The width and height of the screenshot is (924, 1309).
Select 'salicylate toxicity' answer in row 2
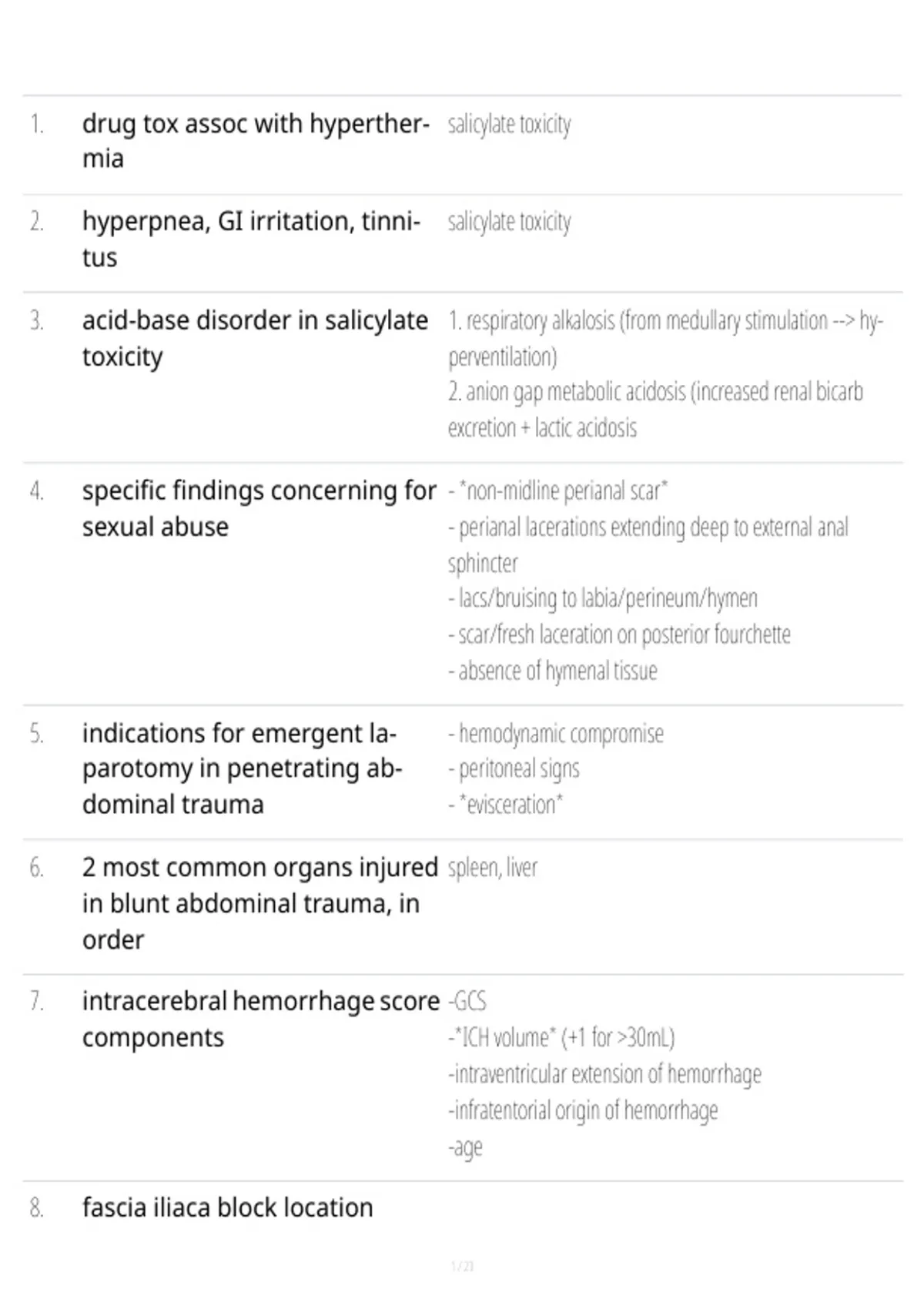pyautogui.click(x=509, y=222)
